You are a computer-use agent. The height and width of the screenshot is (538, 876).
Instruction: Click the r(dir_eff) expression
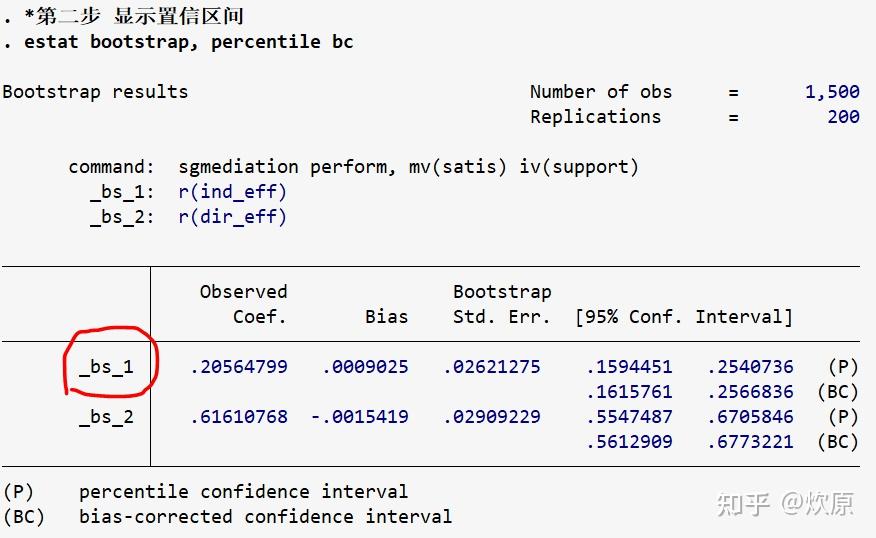232,216
